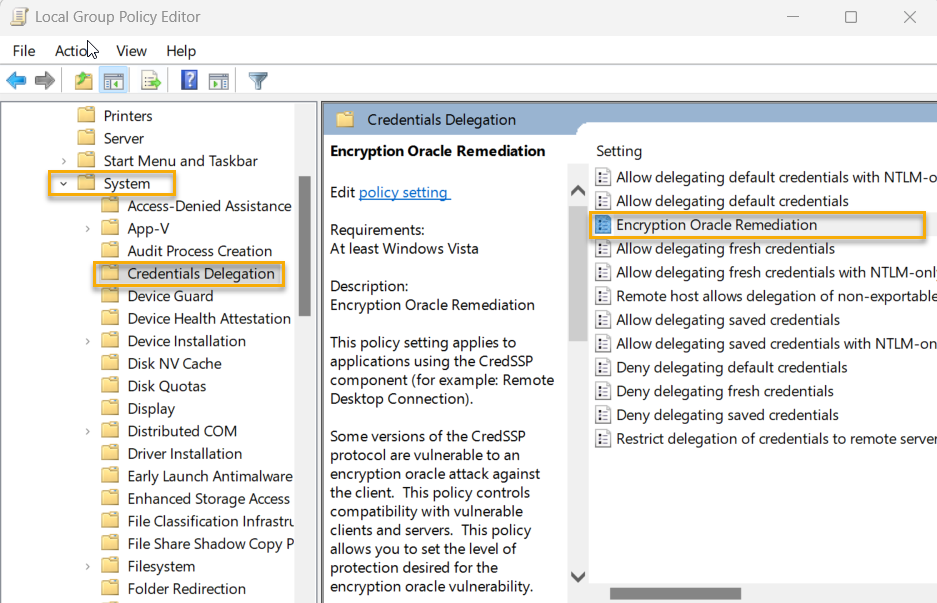
Task: Open Help using the question mark toolbar icon
Action: 189,80
